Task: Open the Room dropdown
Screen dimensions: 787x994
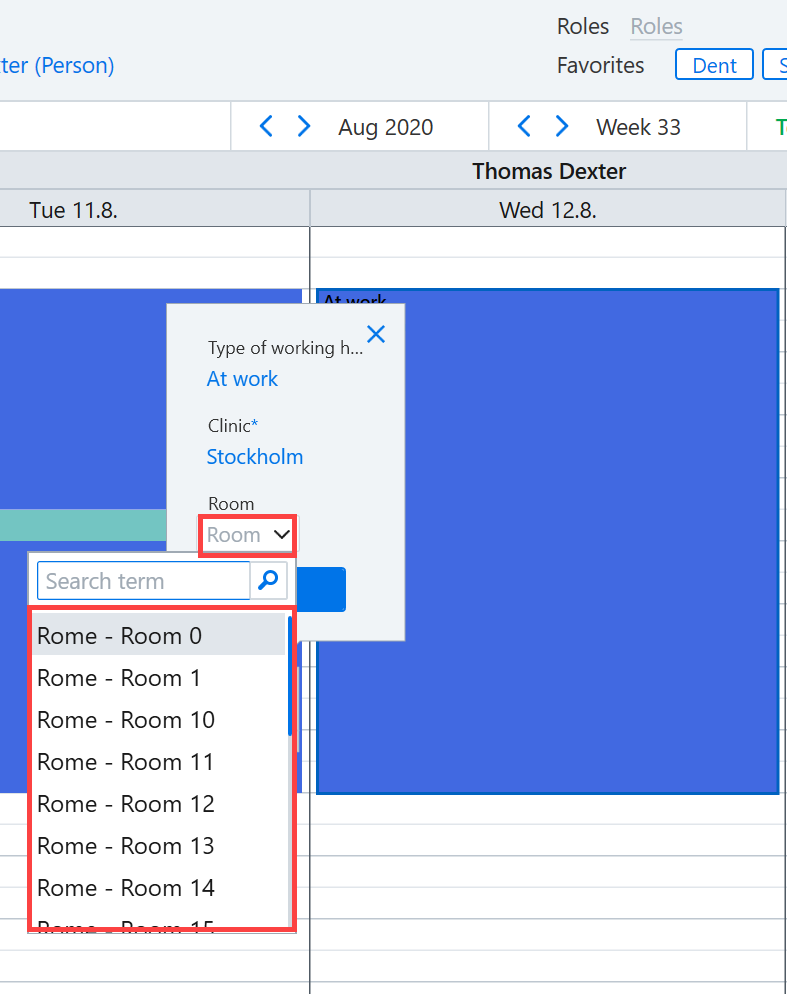Action: (x=247, y=535)
